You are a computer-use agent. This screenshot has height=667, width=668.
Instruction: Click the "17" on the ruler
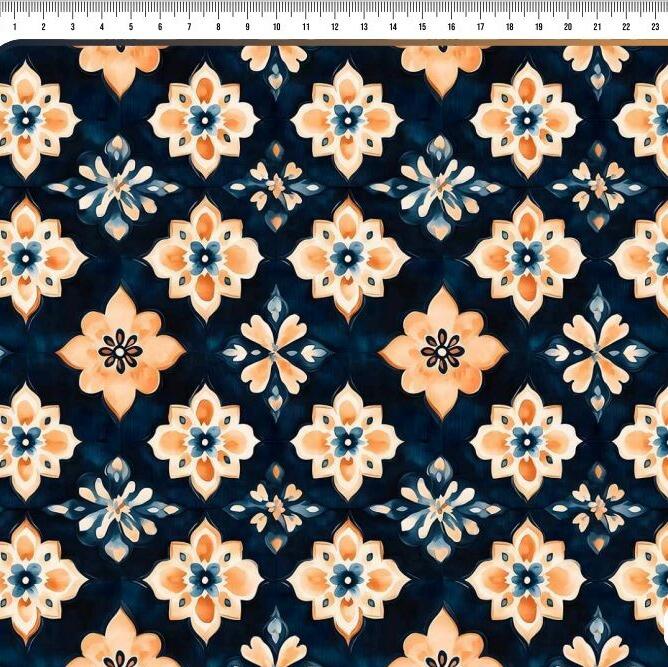tap(481, 27)
